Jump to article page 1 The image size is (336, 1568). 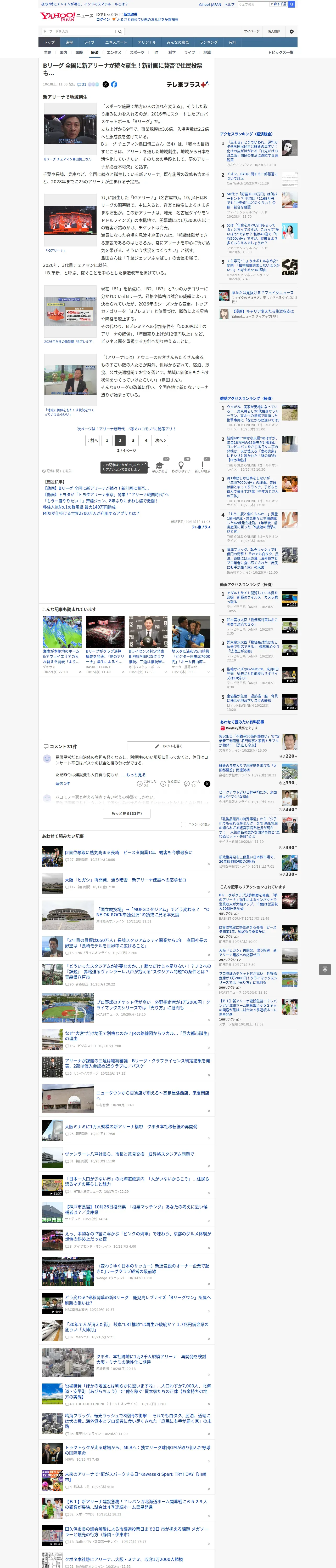pos(107,440)
